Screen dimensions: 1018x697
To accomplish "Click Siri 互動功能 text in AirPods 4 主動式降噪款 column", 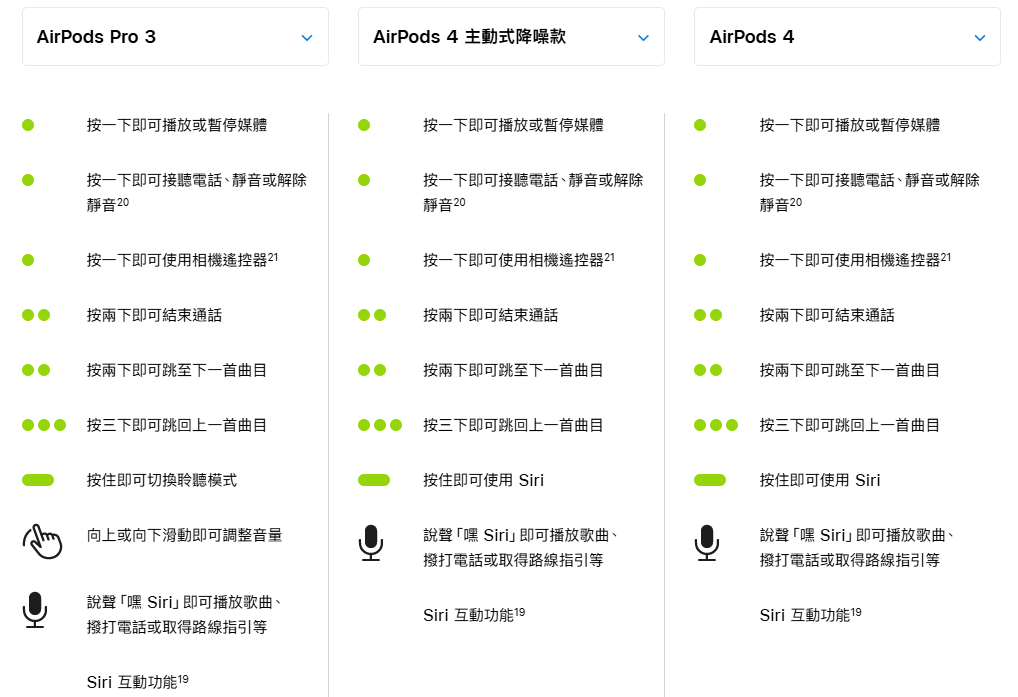I will (468, 615).
